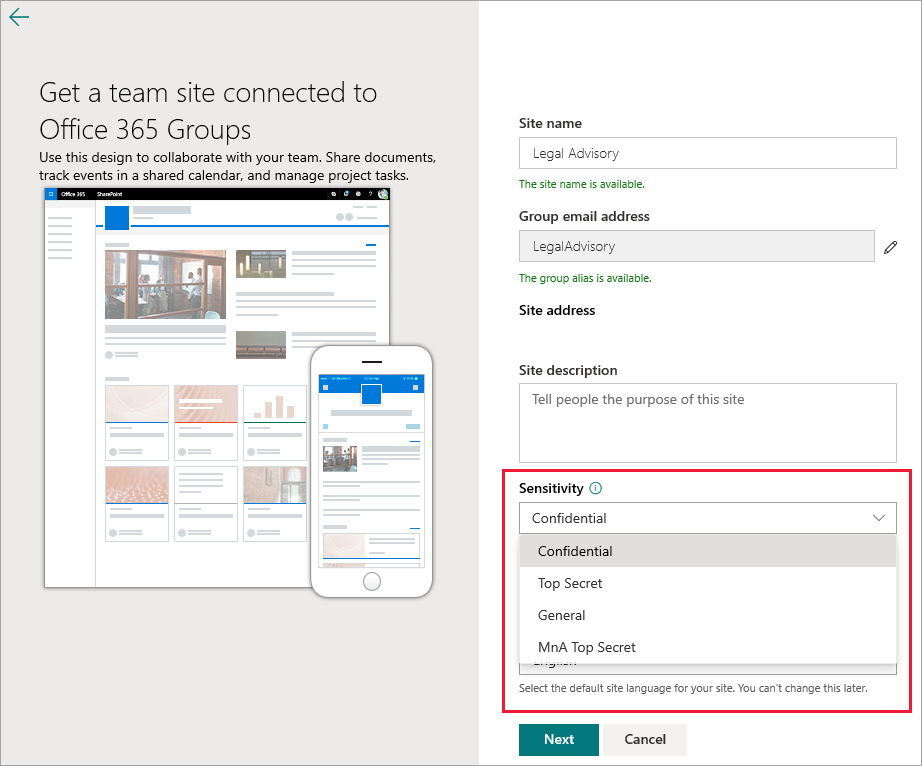The width and height of the screenshot is (922, 766).
Task: Choose the Top Secret sensitivity label
Action: tap(707, 583)
